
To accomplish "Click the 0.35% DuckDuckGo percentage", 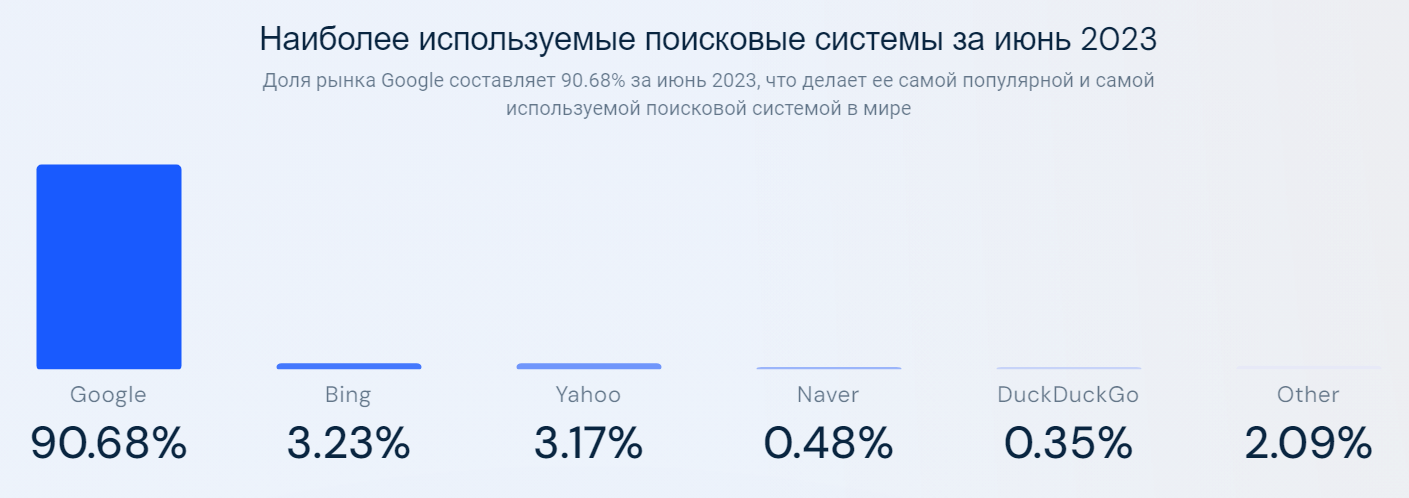I will tap(1069, 444).
